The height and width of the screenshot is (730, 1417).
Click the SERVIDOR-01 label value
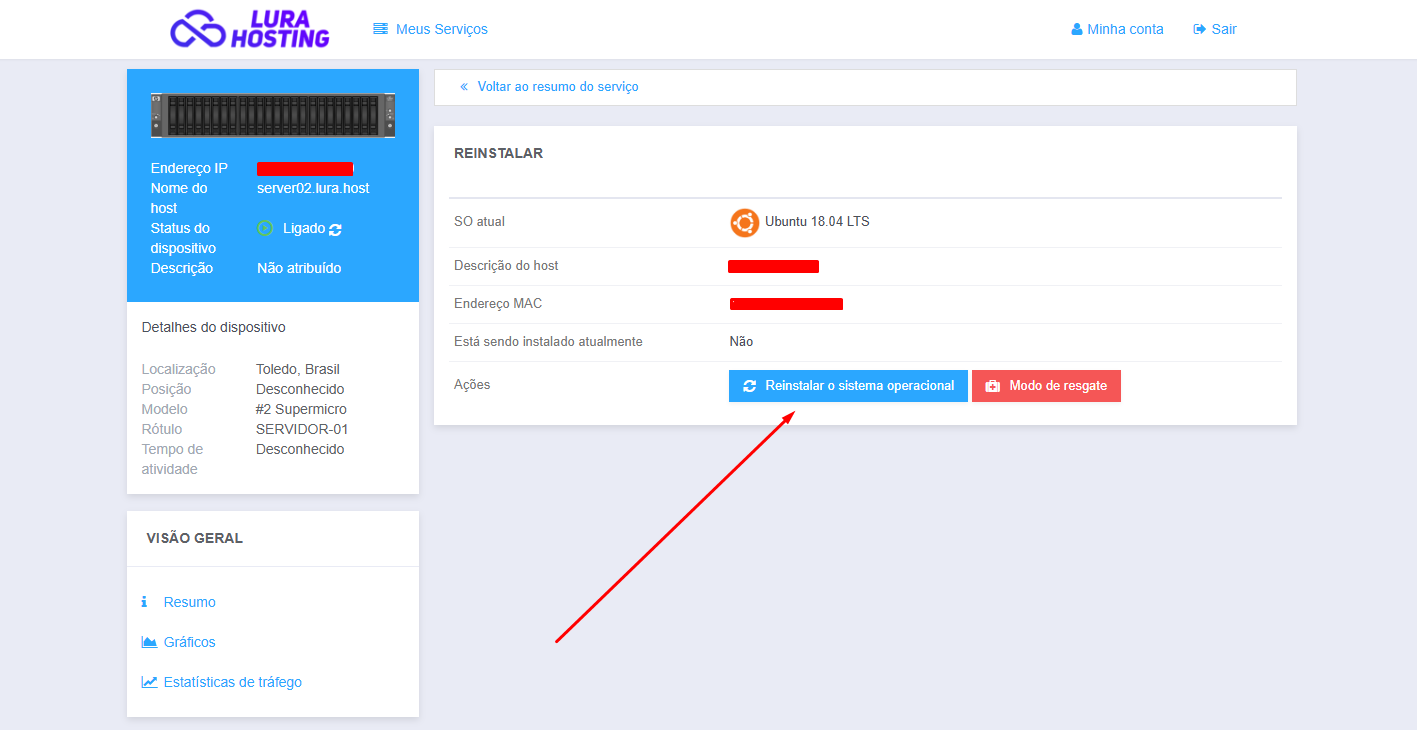point(302,429)
